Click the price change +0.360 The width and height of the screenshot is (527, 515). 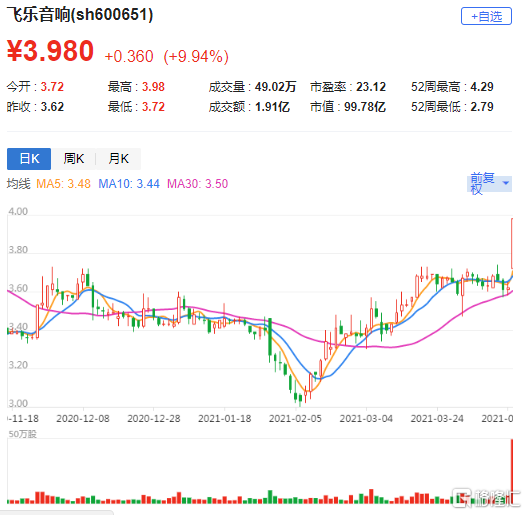point(129,56)
